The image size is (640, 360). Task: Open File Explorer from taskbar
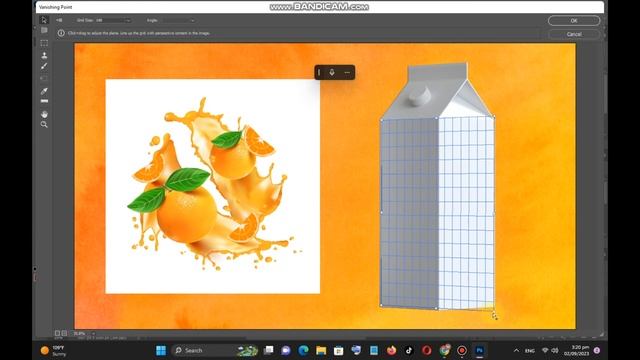click(321, 350)
